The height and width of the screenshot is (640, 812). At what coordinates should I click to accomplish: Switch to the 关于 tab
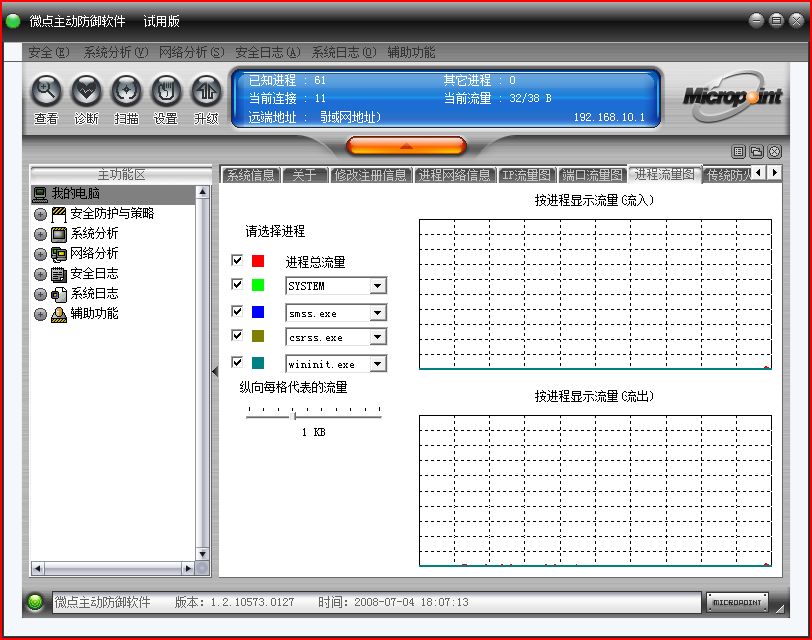click(x=304, y=175)
